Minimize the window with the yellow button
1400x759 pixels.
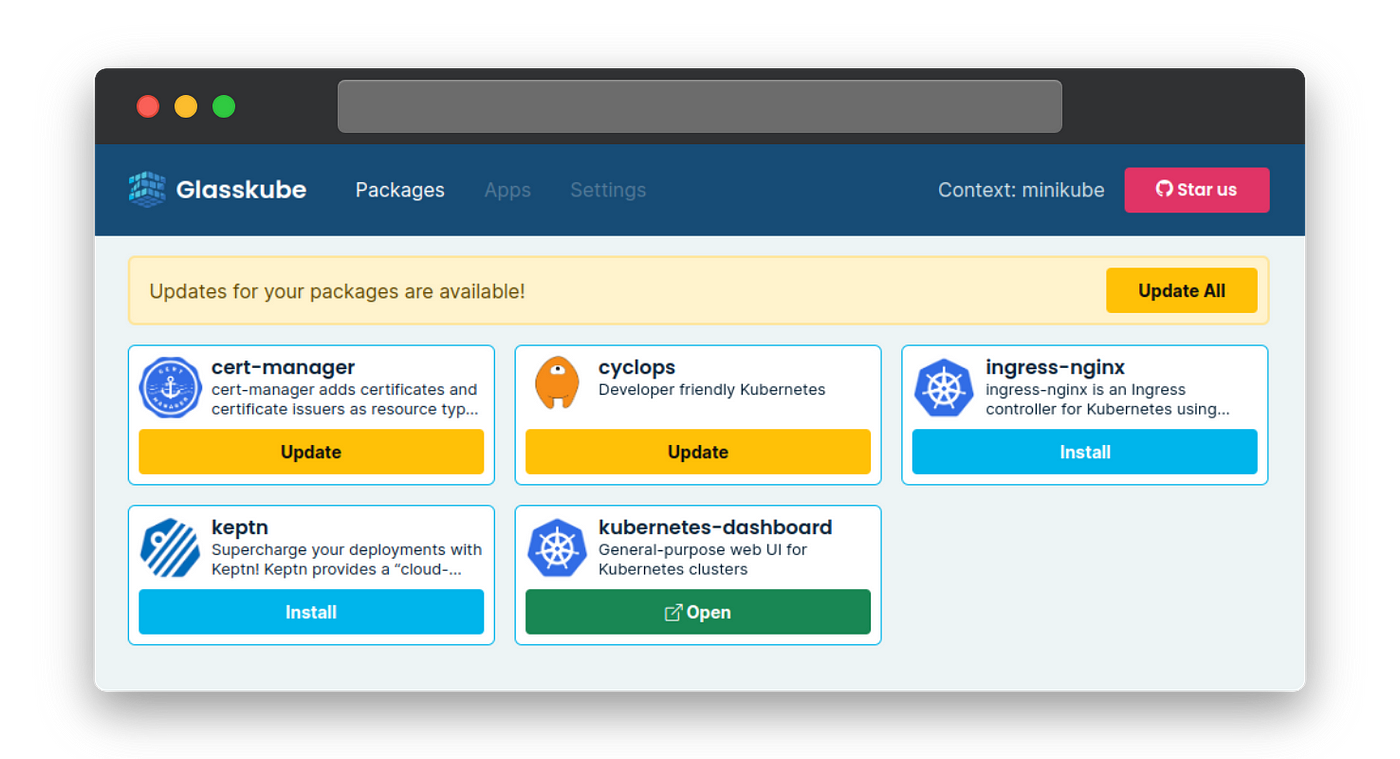pyautogui.click(x=186, y=106)
